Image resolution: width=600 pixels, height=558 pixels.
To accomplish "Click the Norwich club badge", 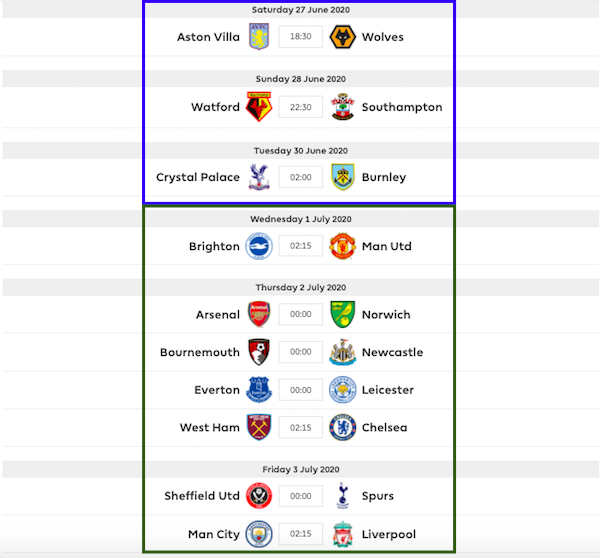I will 342,314.
